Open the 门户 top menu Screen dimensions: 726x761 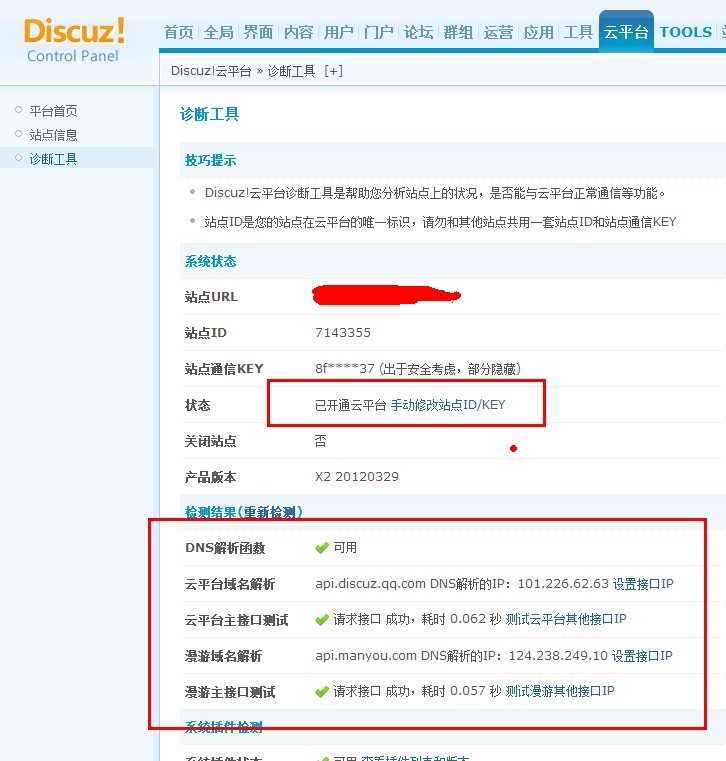(379, 32)
